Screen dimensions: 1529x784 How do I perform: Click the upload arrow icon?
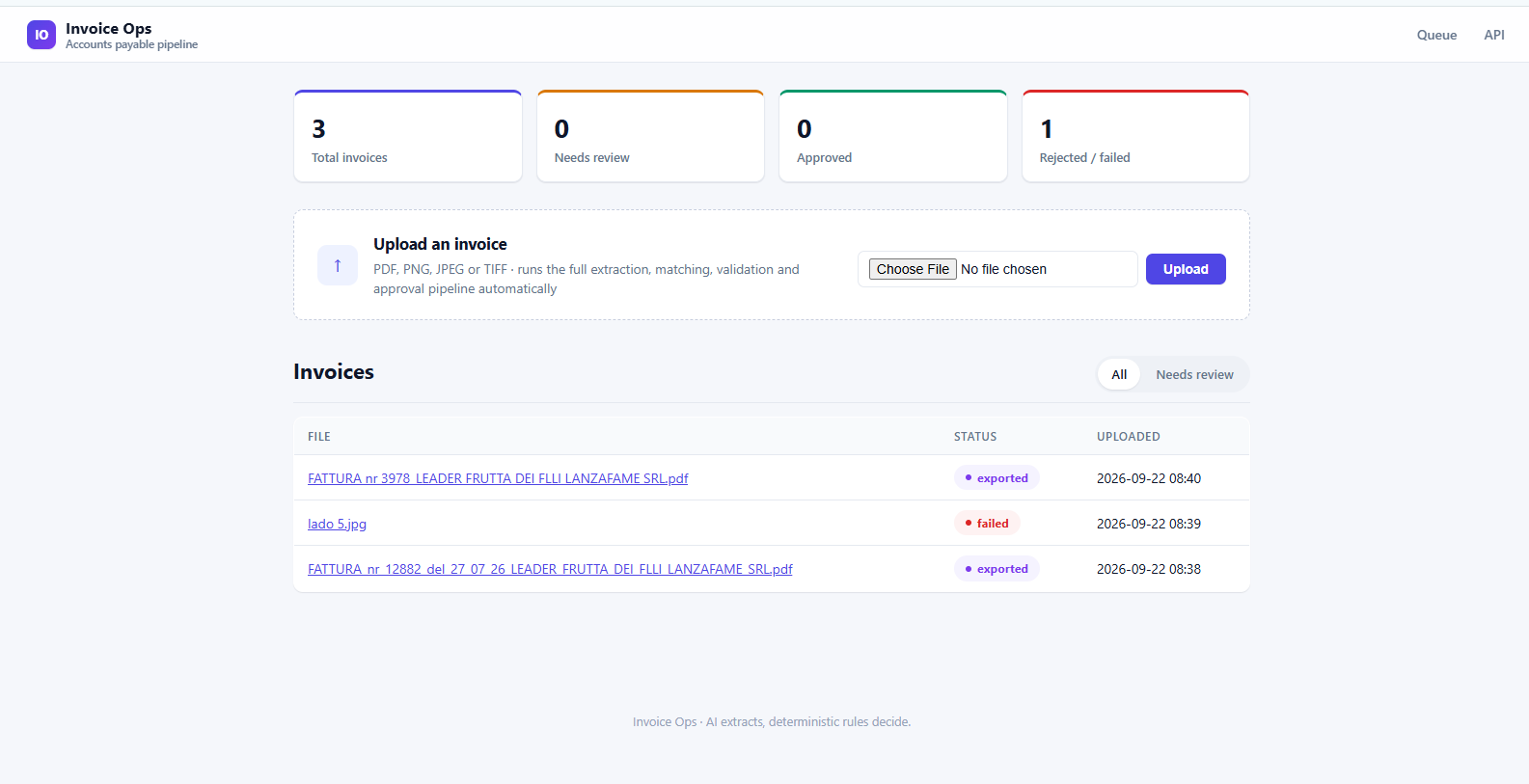click(x=338, y=265)
